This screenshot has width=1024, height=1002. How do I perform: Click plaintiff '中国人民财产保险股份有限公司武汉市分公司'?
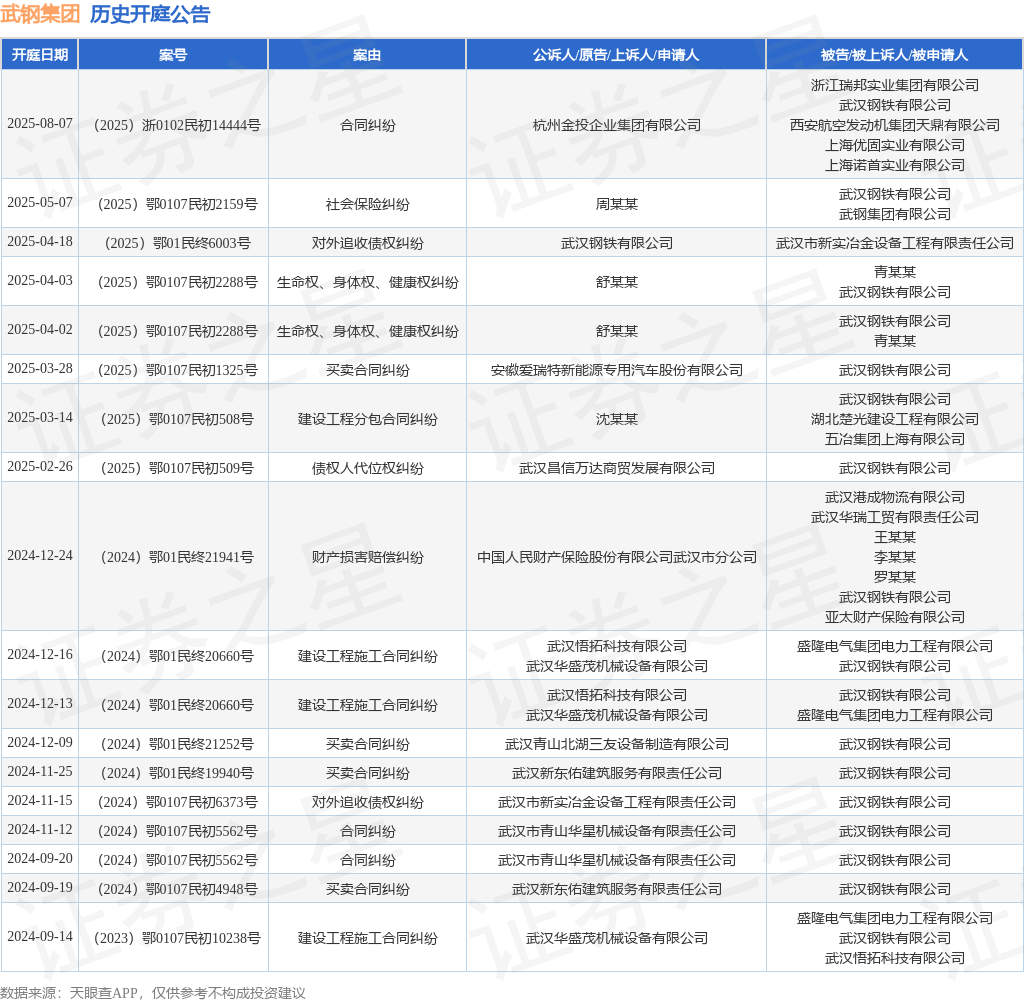click(616, 557)
